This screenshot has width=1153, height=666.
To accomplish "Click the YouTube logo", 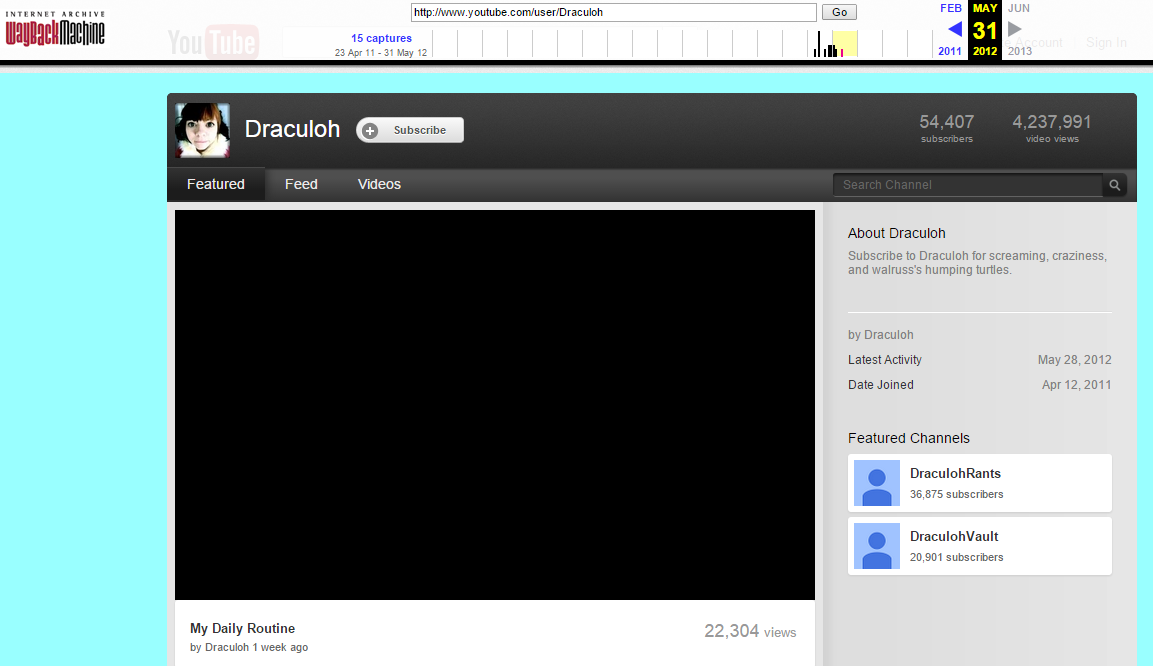I will point(212,43).
